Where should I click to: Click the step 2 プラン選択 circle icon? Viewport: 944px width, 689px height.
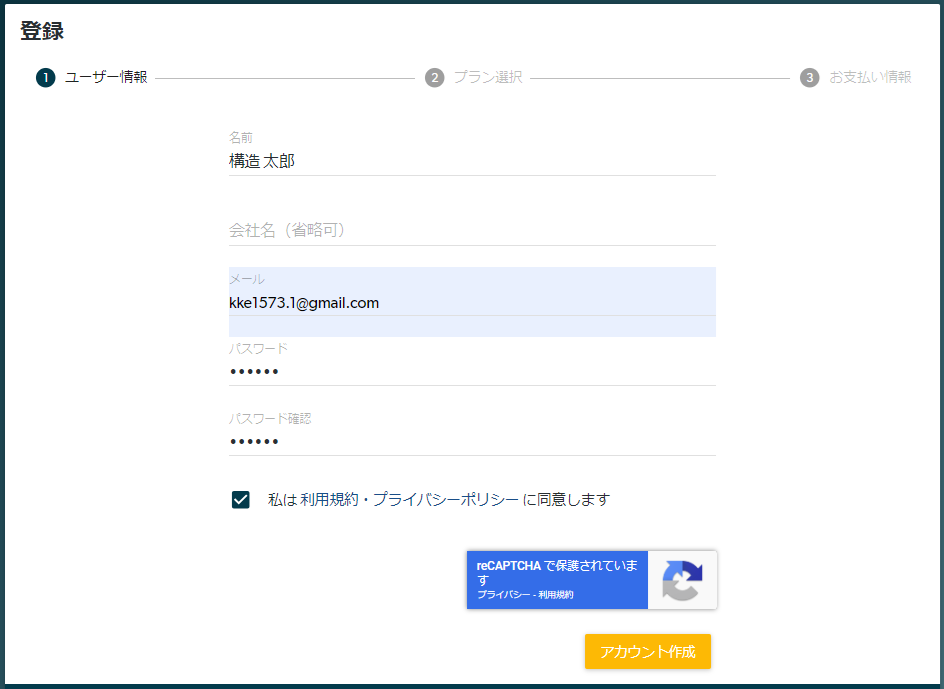435,77
